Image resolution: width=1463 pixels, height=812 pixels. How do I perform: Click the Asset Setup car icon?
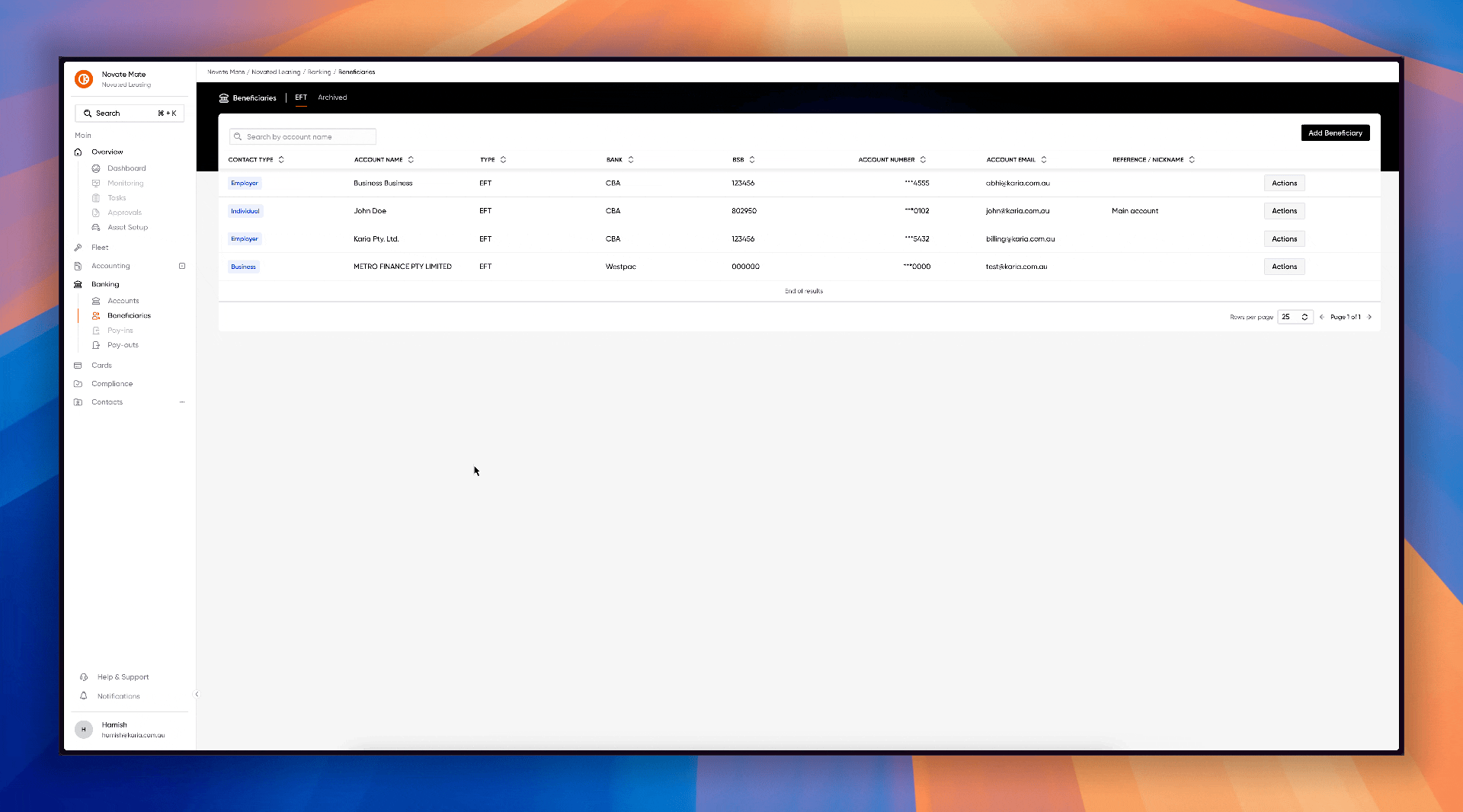coord(96,227)
